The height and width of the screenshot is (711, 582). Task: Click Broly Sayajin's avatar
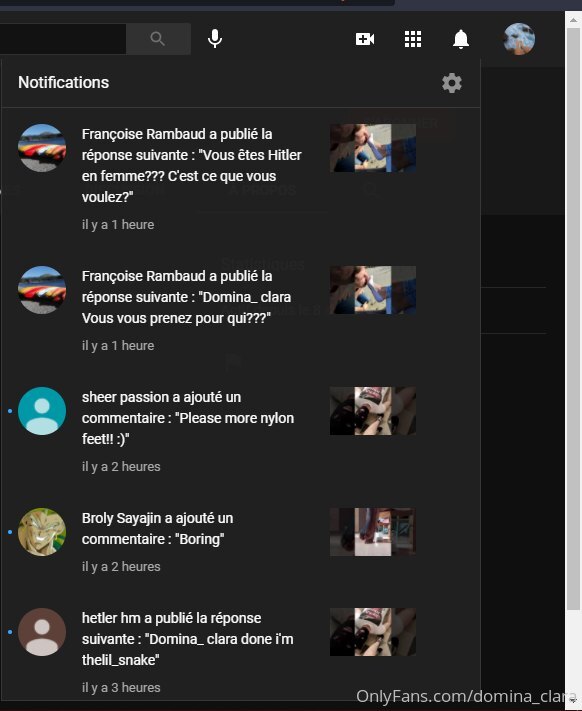point(42,532)
